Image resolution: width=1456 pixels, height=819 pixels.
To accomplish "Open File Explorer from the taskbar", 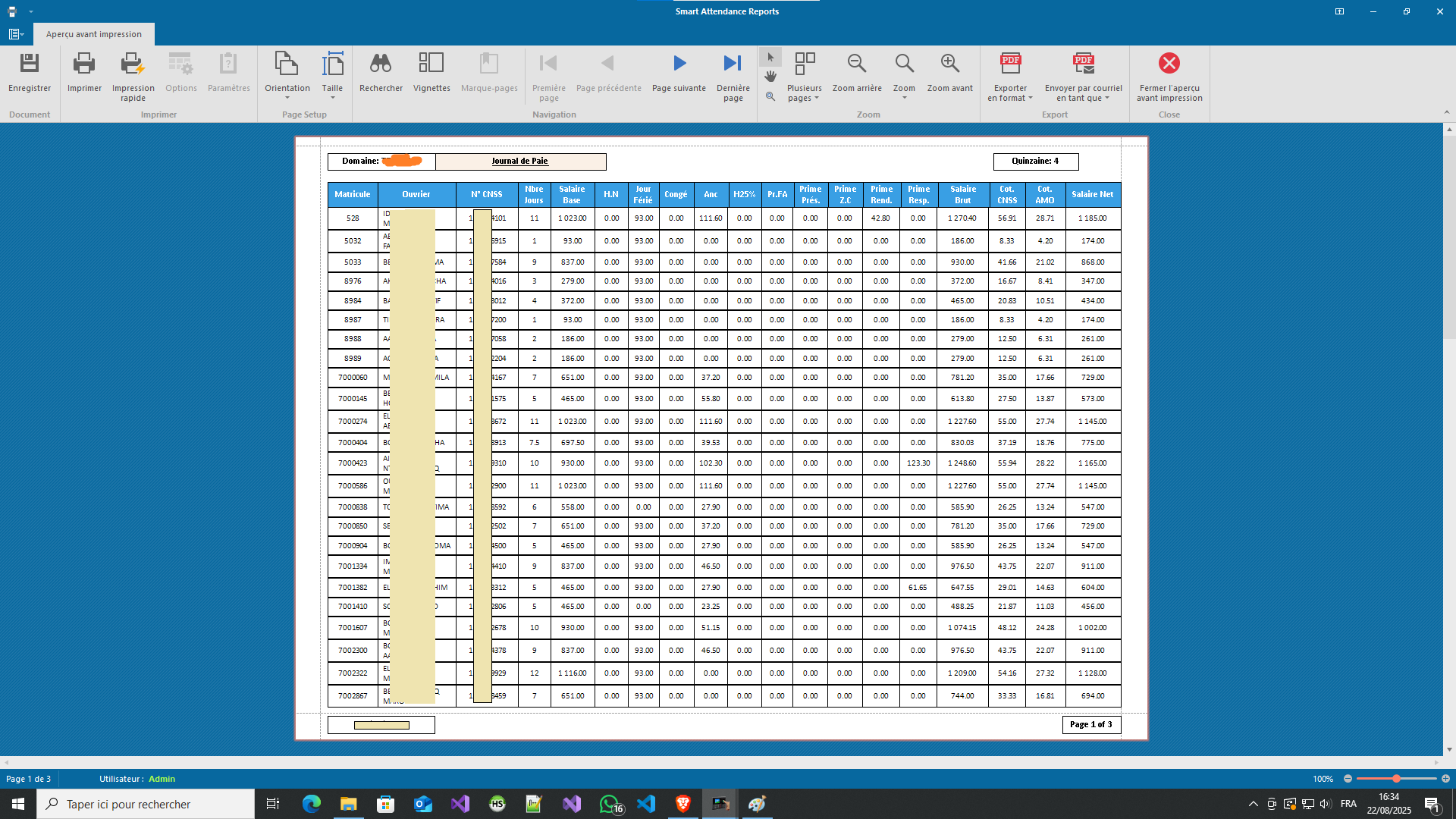I will coord(348,804).
